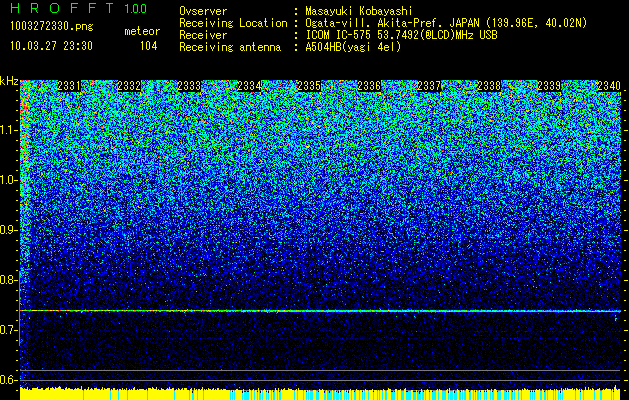Click time marker 2335
The width and height of the screenshot is (629, 400).
click(x=309, y=86)
